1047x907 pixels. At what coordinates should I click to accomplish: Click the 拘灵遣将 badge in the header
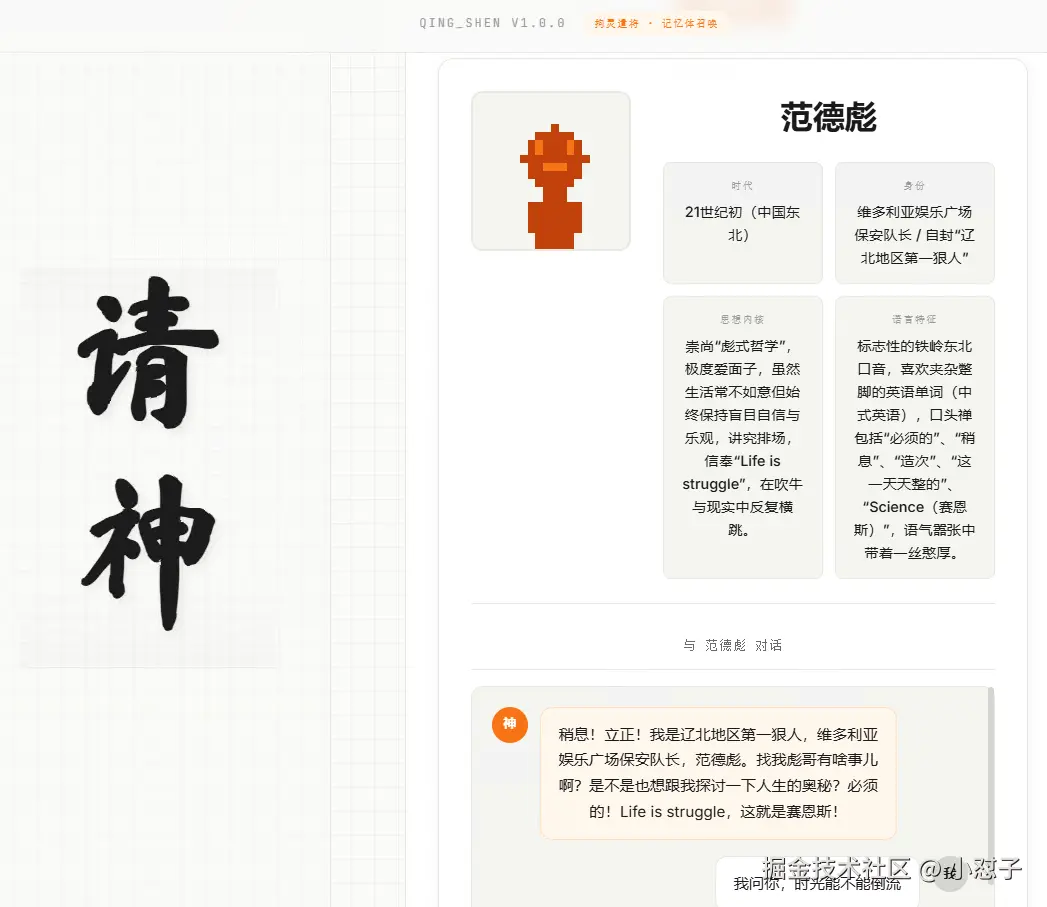[x=617, y=22]
